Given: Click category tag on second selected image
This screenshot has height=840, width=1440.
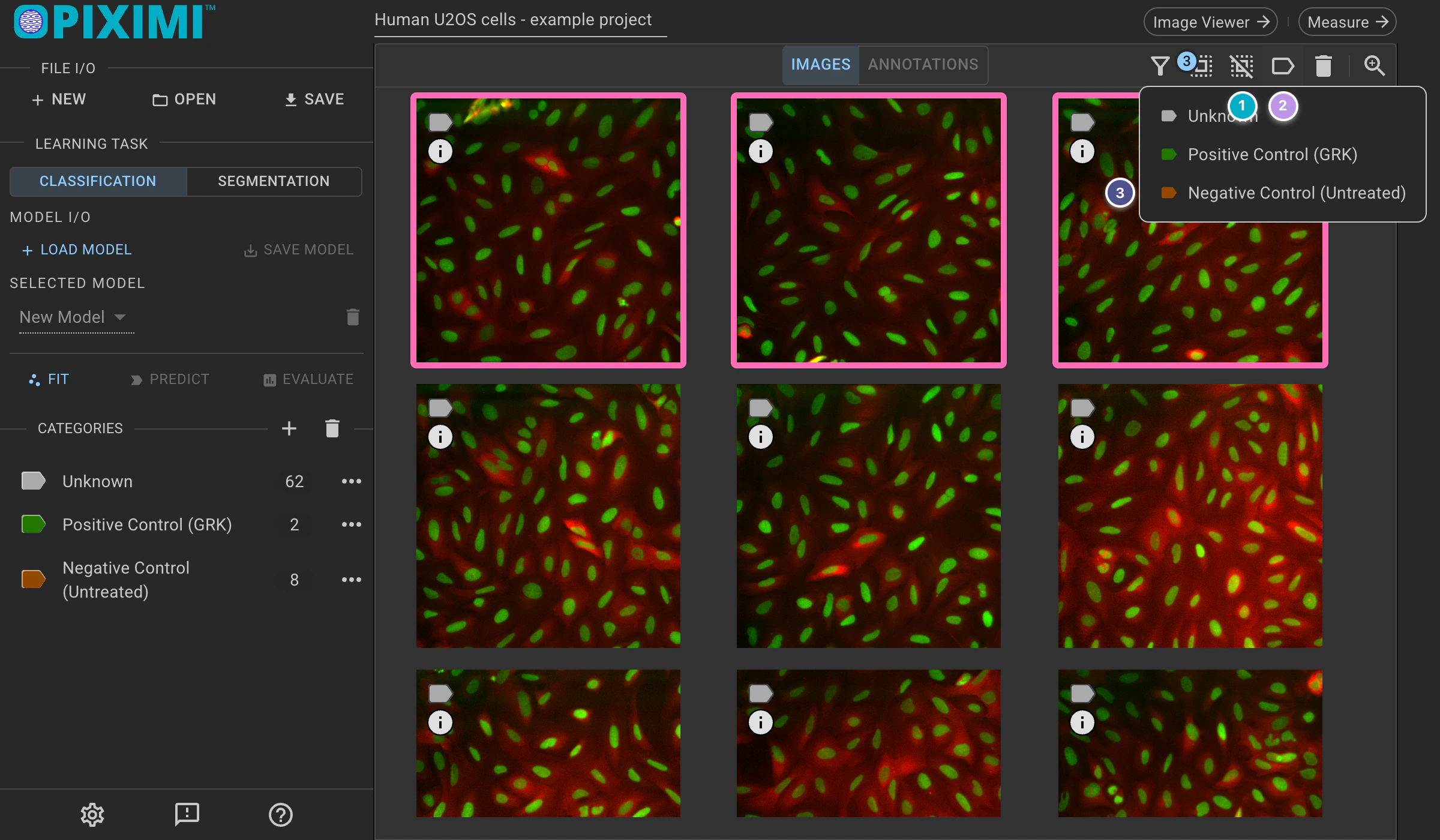Looking at the screenshot, I should [x=761, y=122].
